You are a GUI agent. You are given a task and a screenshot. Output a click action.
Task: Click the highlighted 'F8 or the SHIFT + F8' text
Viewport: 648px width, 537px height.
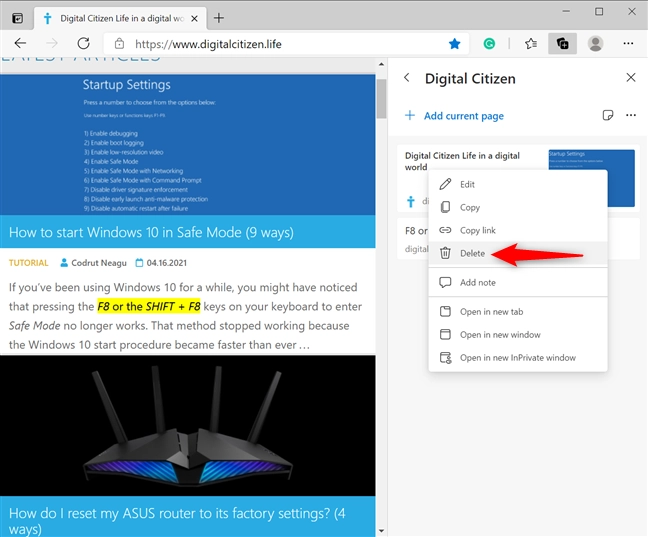[149, 306]
